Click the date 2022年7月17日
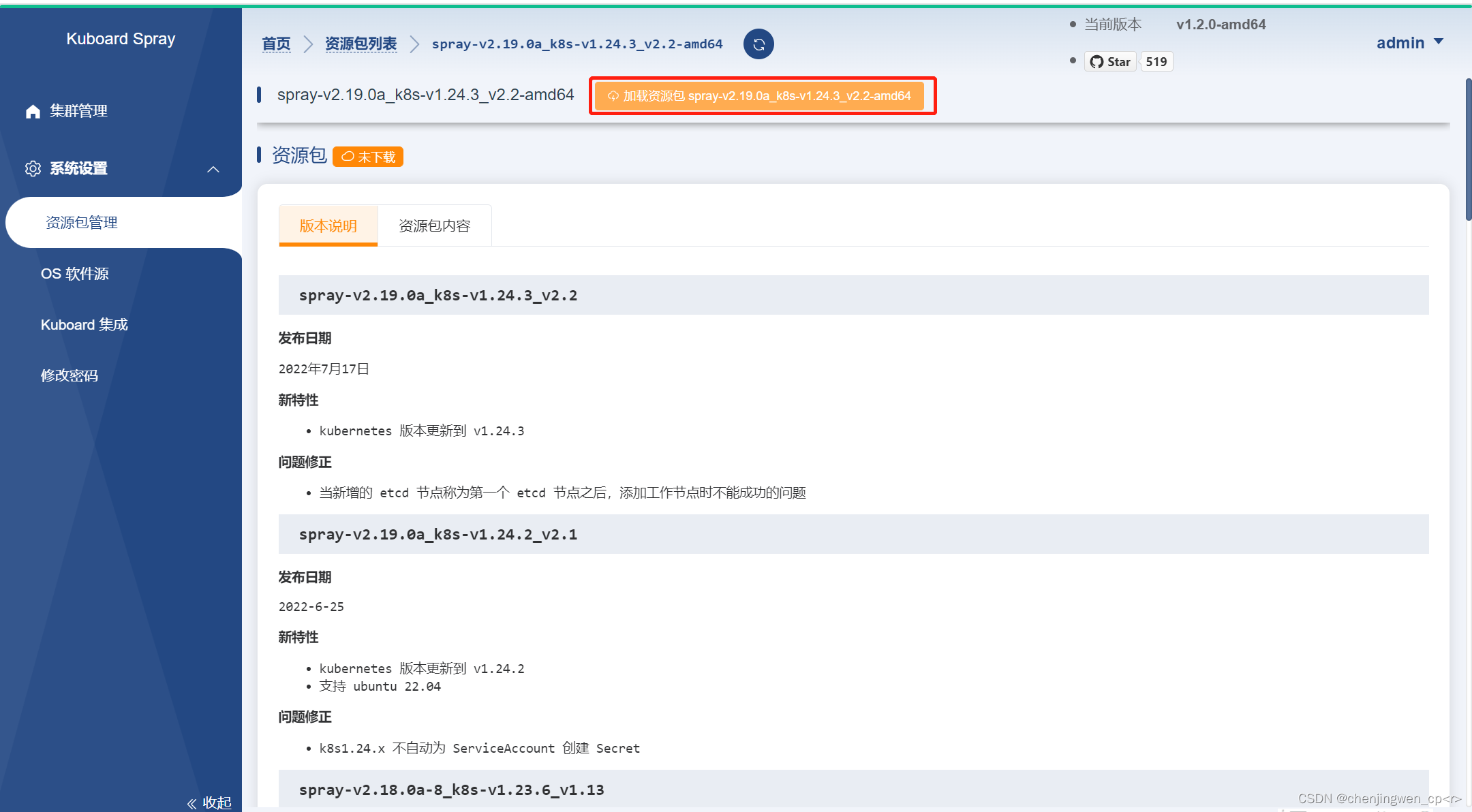Viewport: 1472px width, 812px height. click(x=324, y=369)
